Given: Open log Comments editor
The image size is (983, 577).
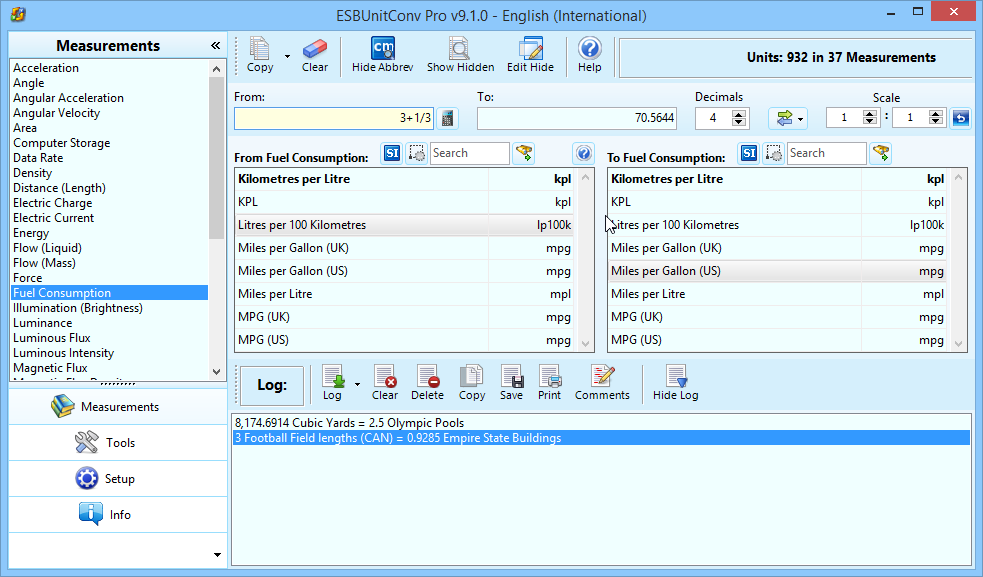Looking at the screenshot, I should pyautogui.click(x=602, y=383).
